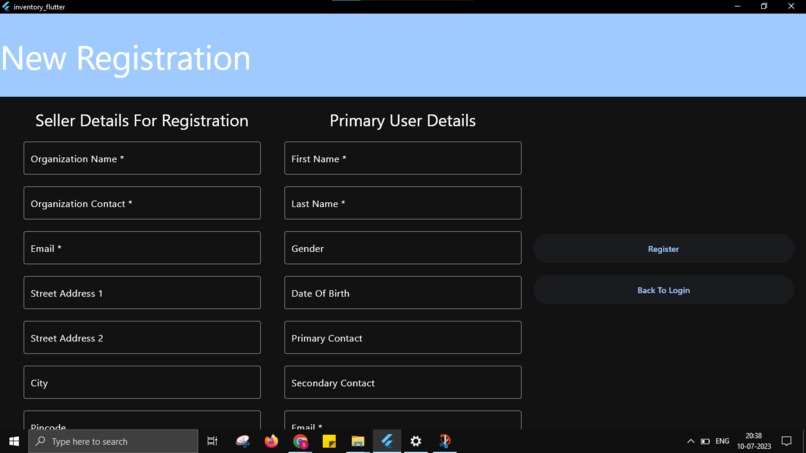This screenshot has height=453, width=806.
Task: Click the taskbar search box
Action: pyautogui.click(x=113, y=441)
